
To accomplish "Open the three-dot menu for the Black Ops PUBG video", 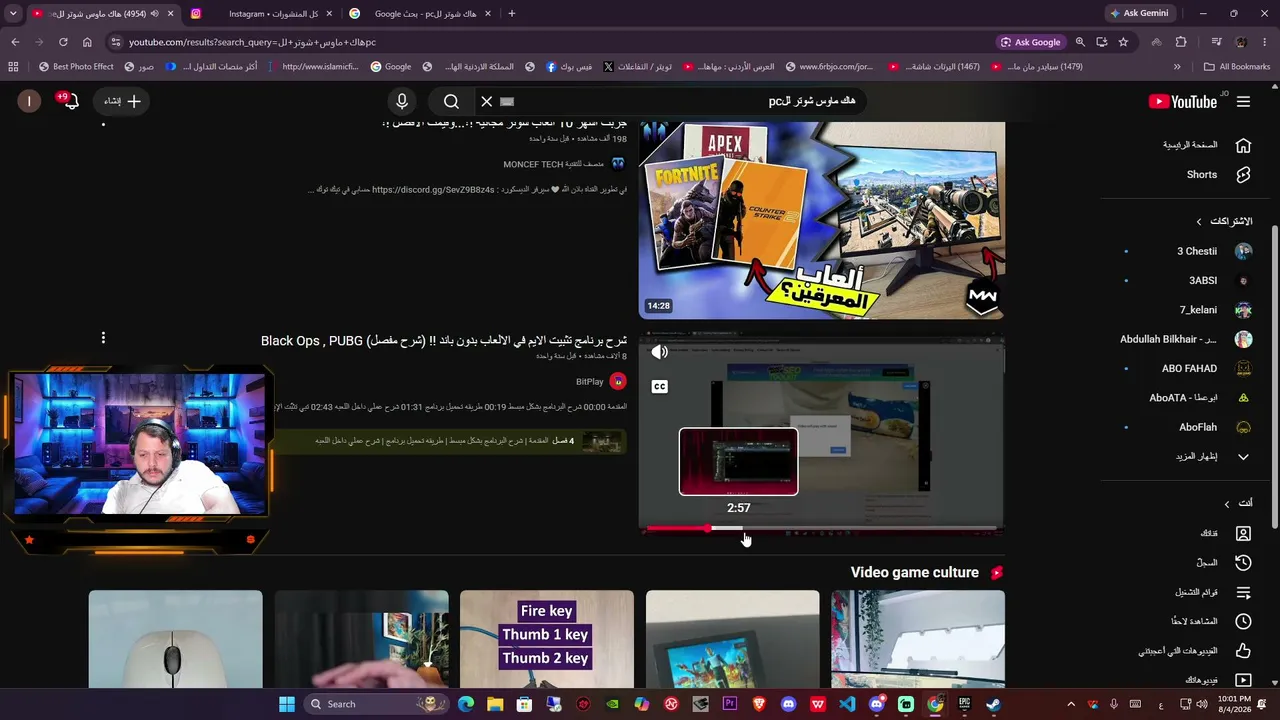I will click(103, 338).
